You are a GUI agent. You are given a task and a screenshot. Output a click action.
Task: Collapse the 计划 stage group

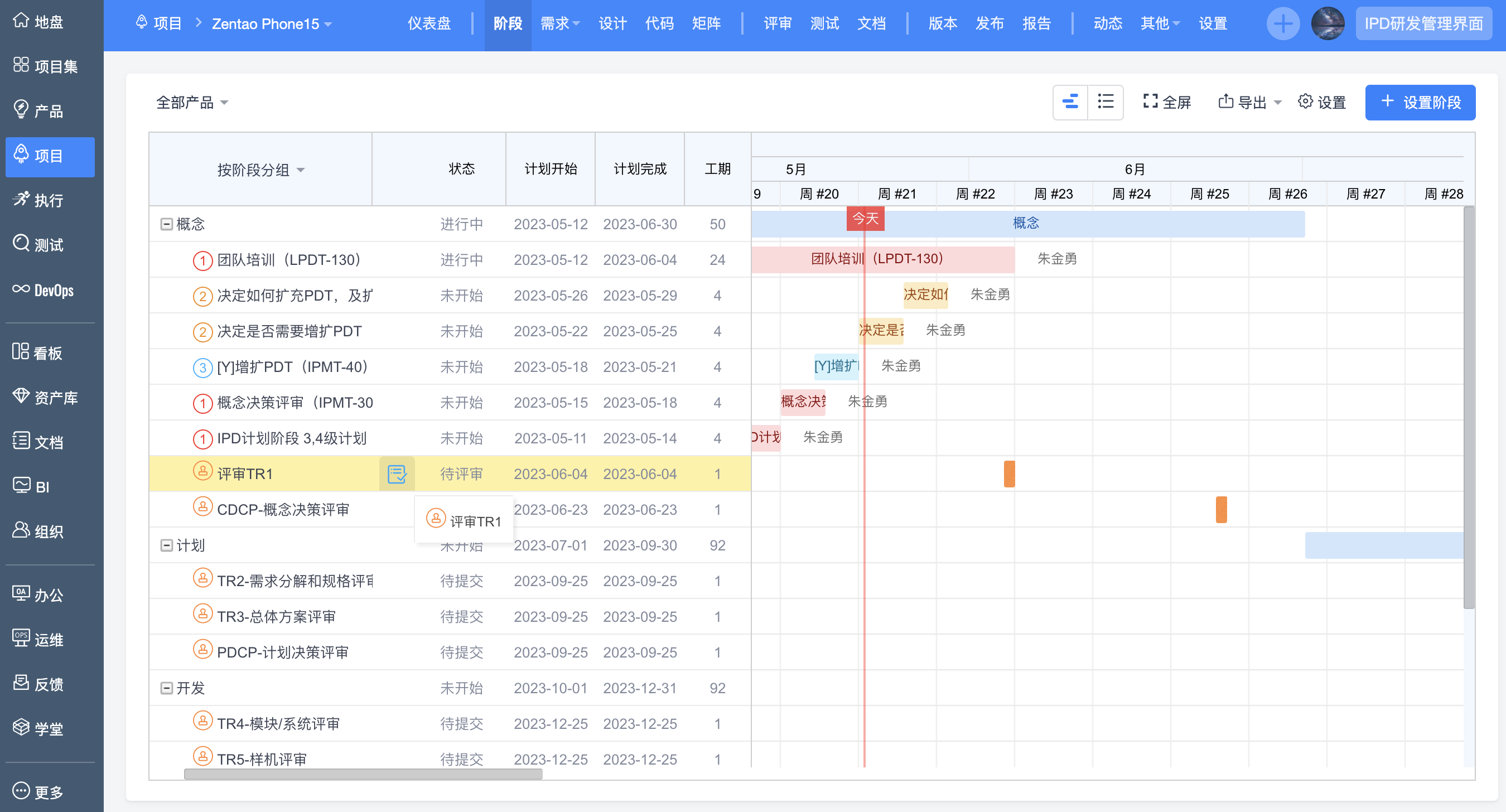point(167,545)
